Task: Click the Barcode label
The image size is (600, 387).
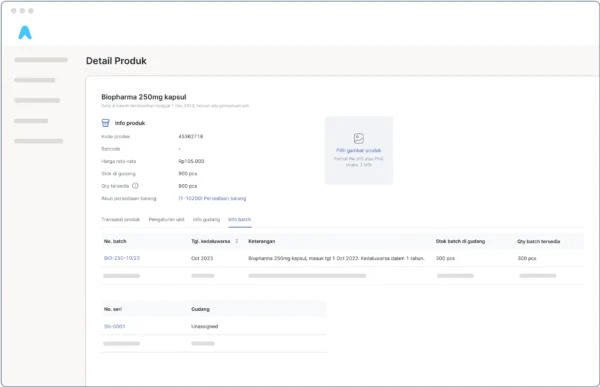Action: pyautogui.click(x=111, y=149)
